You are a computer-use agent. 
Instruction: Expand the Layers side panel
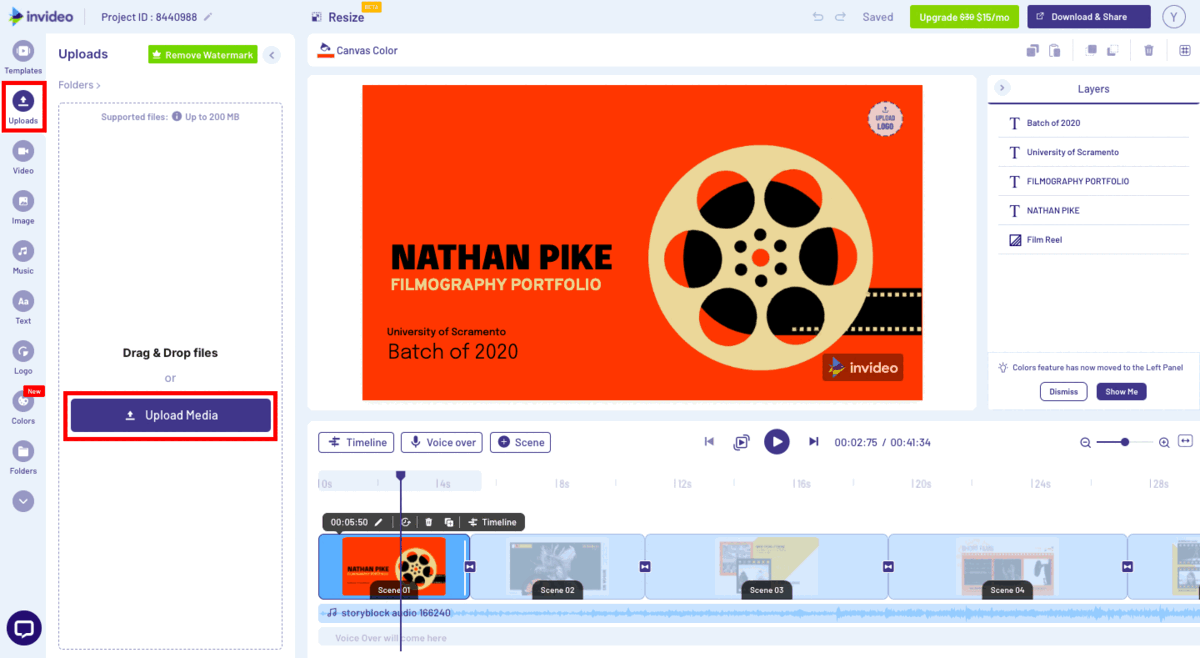[1003, 87]
